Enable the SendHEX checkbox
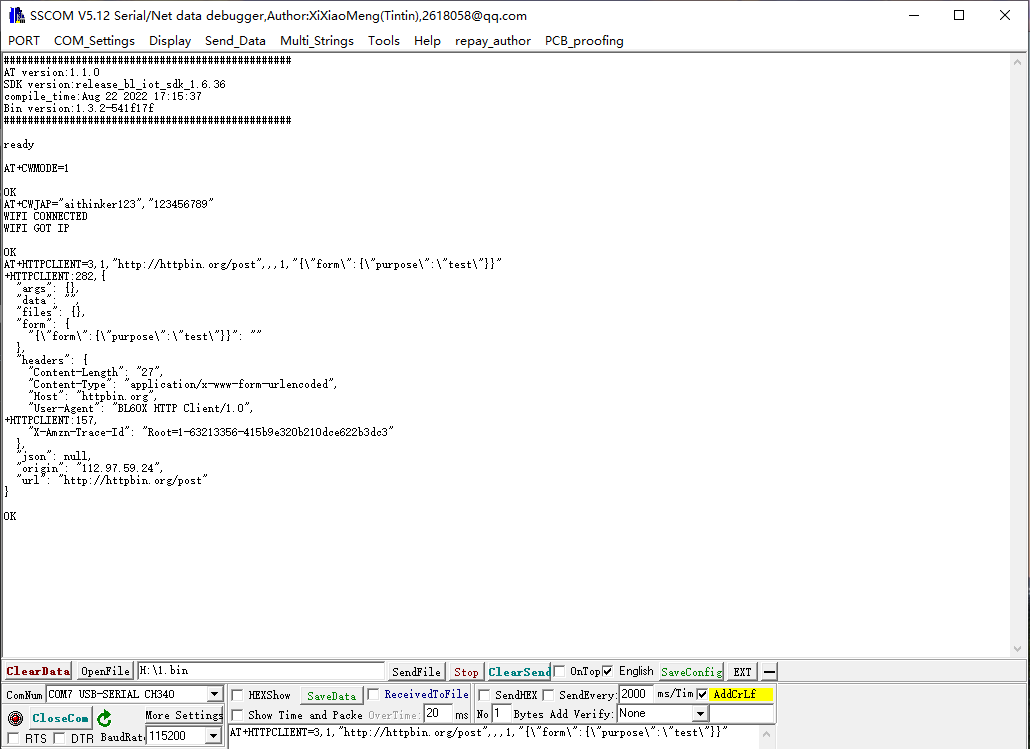Image resolution: width=1030 pixels, height=749 pixels. [484, 694]
